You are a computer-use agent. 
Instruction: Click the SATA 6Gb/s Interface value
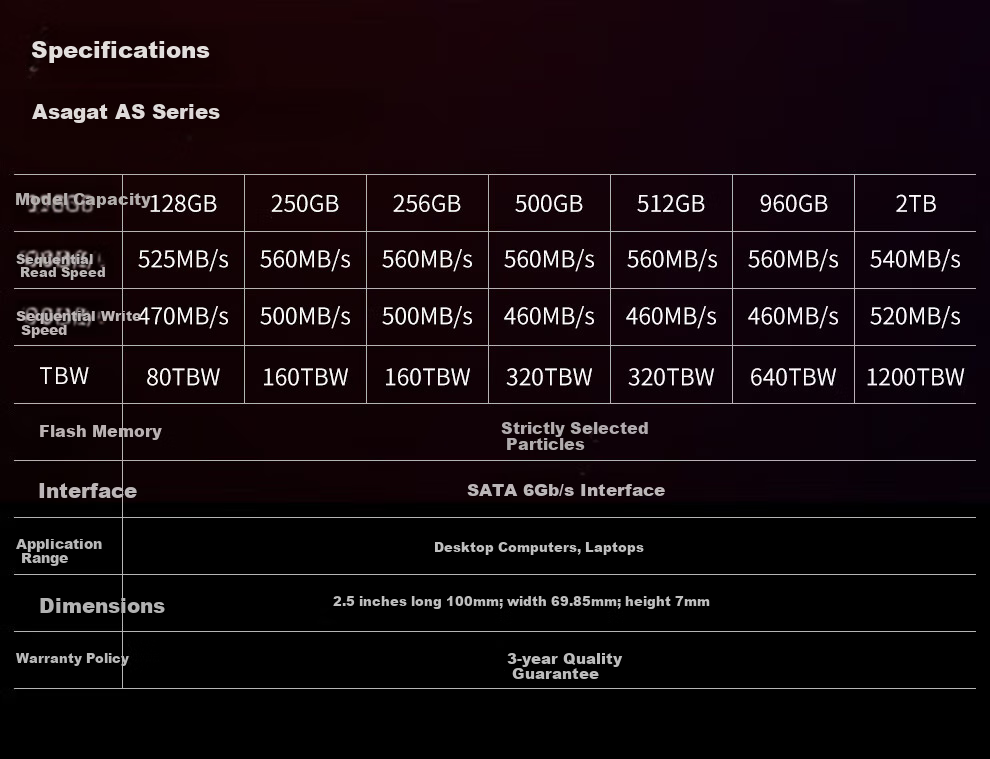click(x=566, y=491)
